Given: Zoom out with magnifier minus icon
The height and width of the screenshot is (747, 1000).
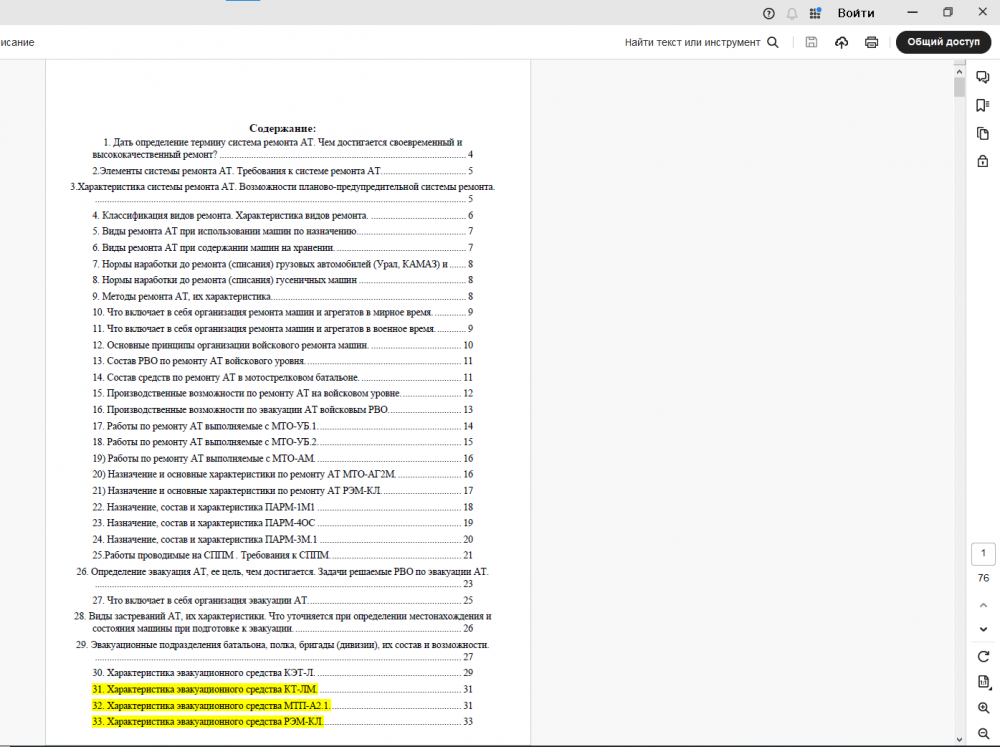Looking at the screenshot, I should click(x=983, y=733).
